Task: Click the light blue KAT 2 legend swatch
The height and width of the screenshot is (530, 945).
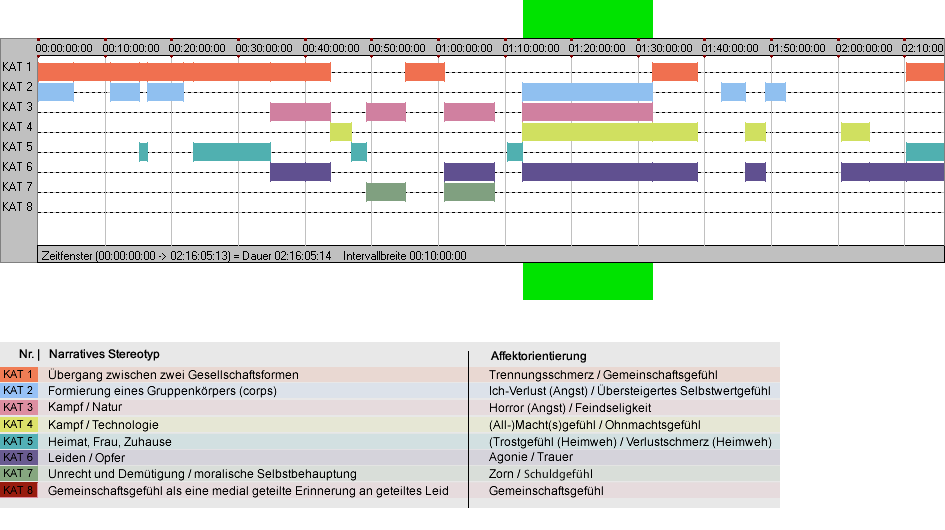Action: (x=19, y=391)
